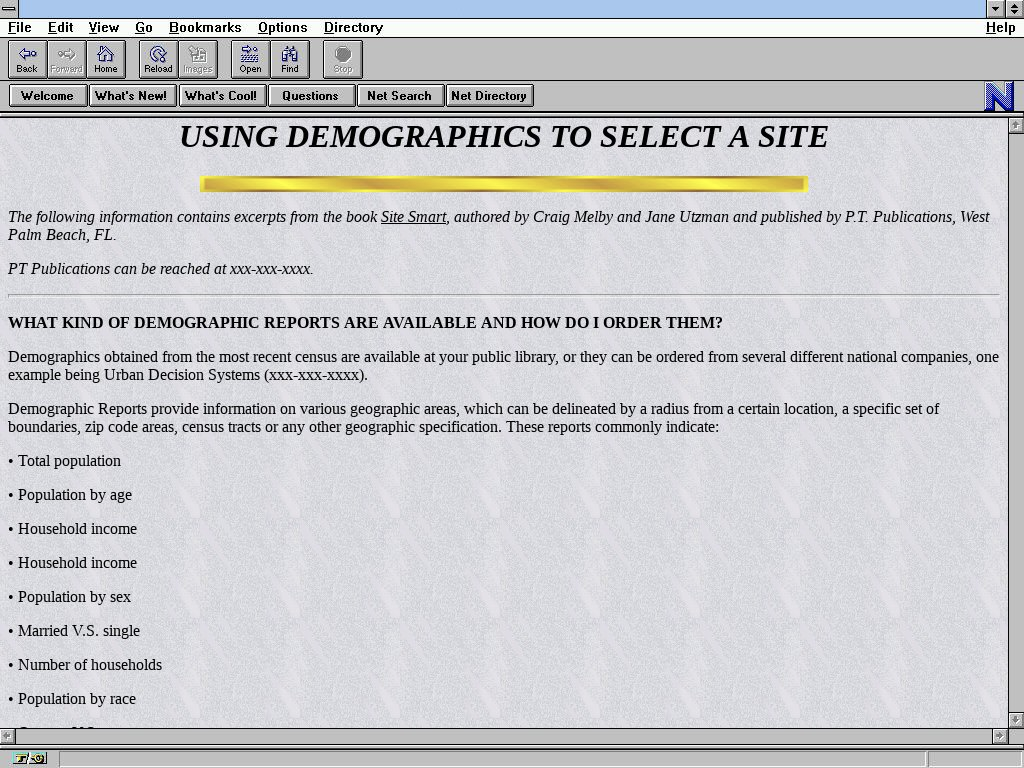1024x768 pixels.
Task: Open the Help menu
Action: pyautogui.click(x=1000, y=27)
